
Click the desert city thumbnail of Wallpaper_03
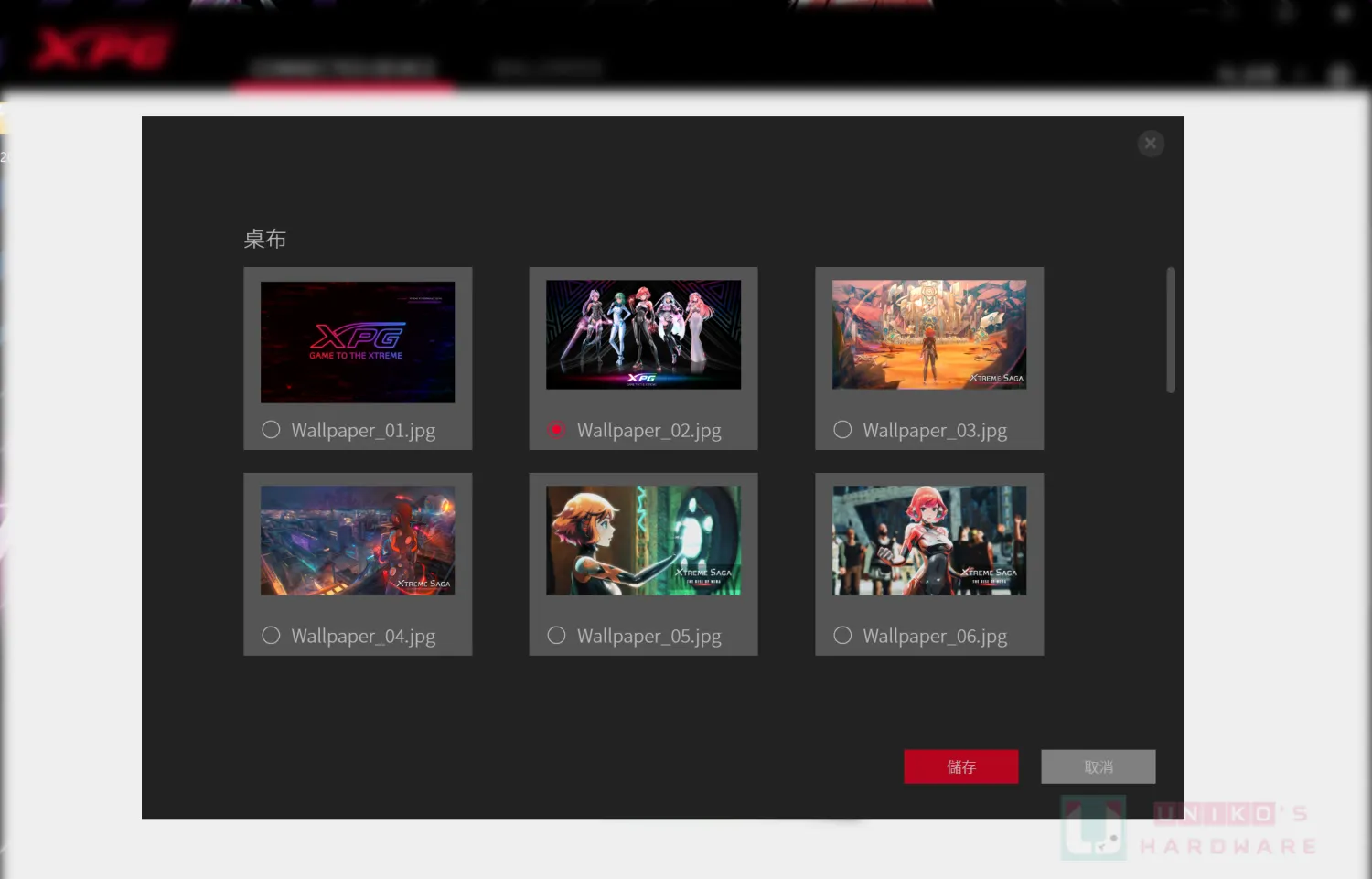point(929,335)
